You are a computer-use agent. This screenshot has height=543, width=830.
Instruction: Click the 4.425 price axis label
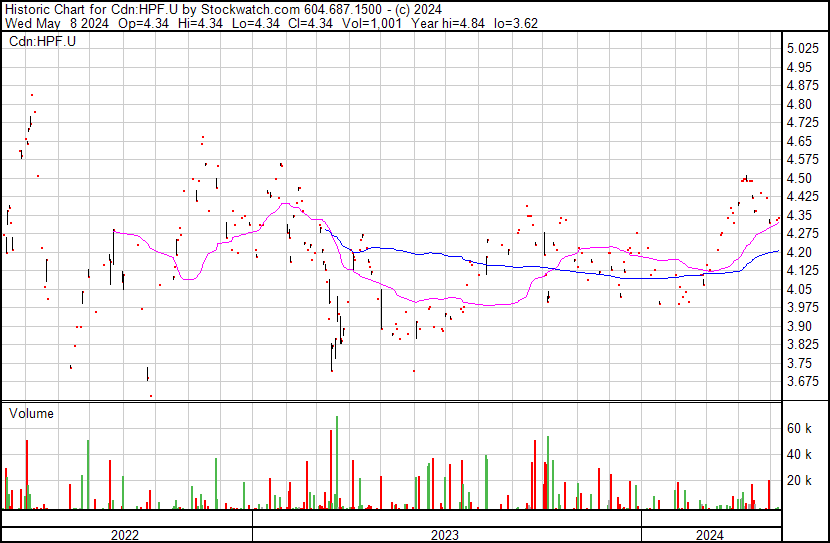tap(803, 197)
